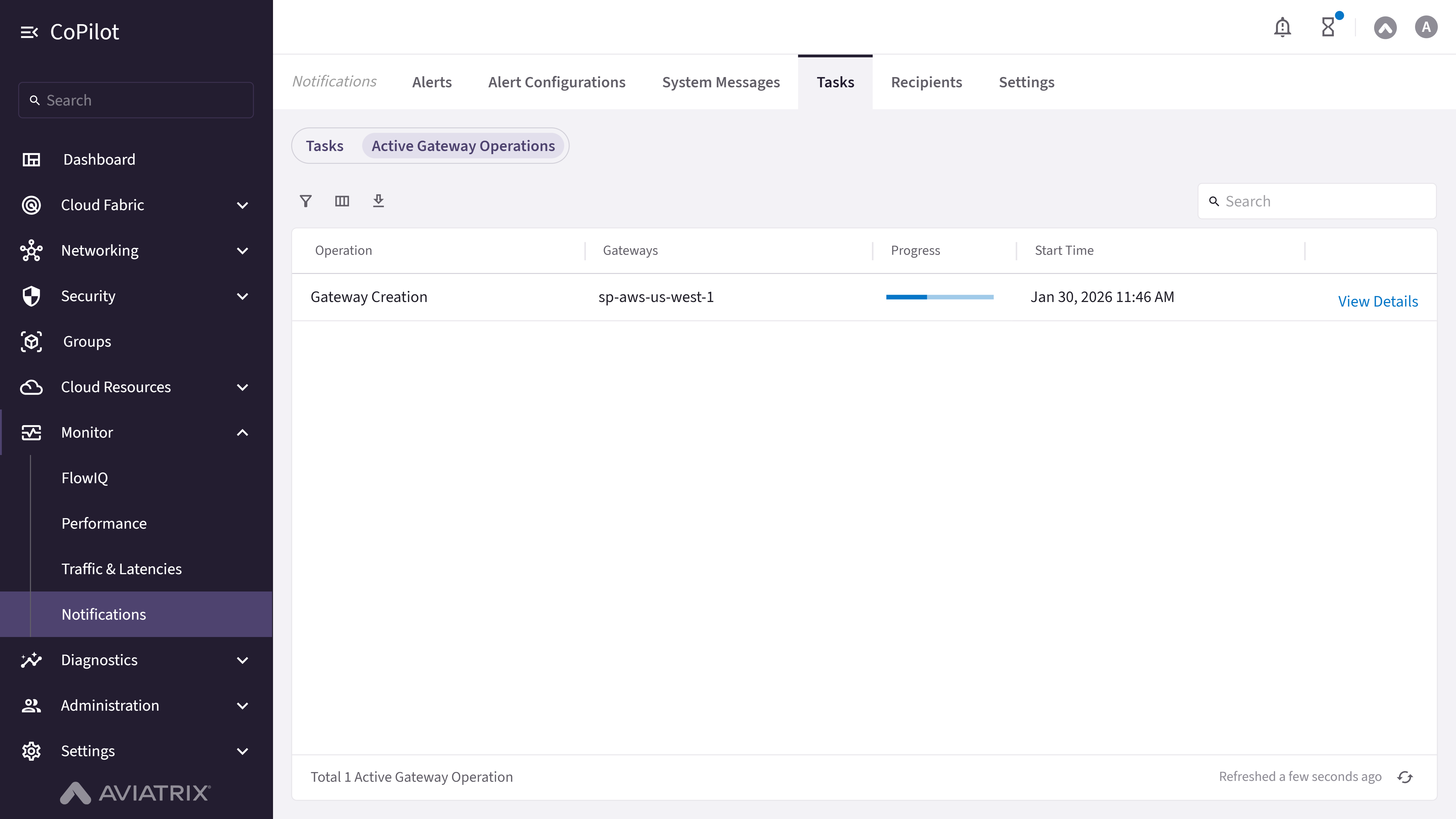Click the Networking nodes icon
1456x819 pixels.
tap(31, 250)
